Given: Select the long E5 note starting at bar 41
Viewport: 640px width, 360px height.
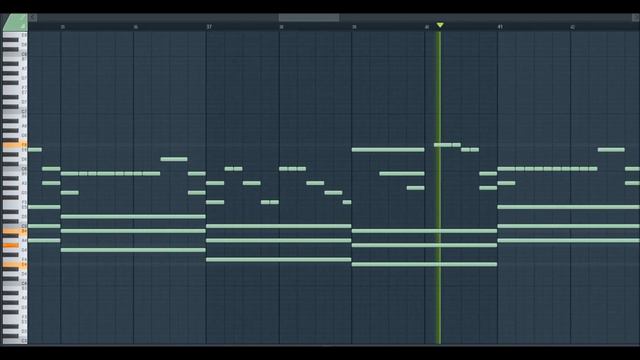Looking at the screenshot, I should (x=569, y=207).
